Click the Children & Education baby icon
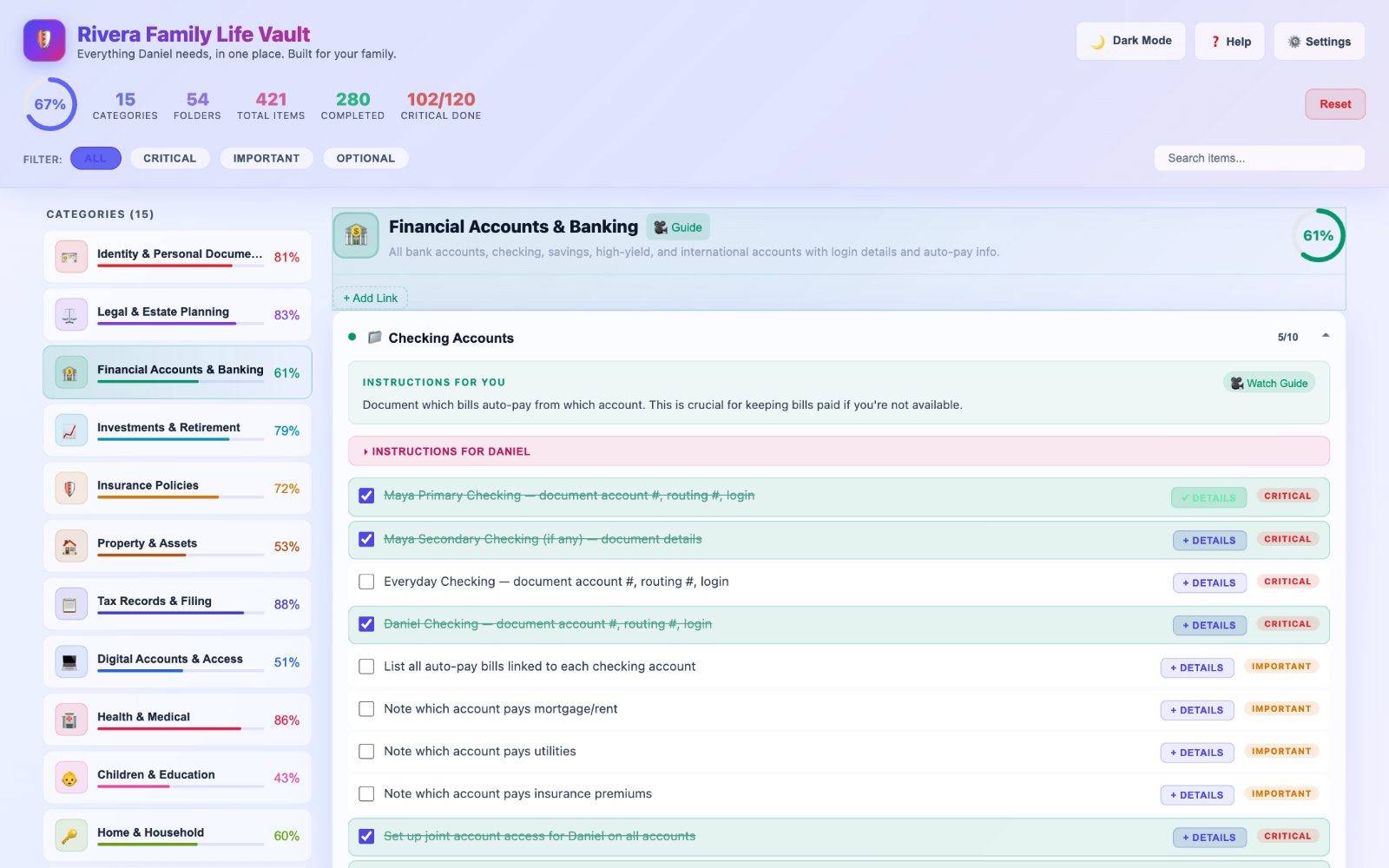Viewport: 1389px width, 868px height. tap(70, 778)
